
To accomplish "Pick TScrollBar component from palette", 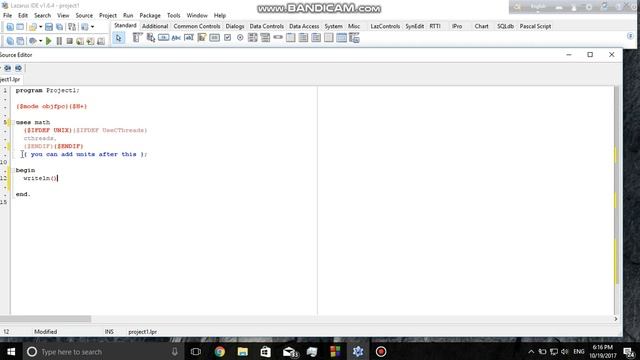I will (278, 38).
